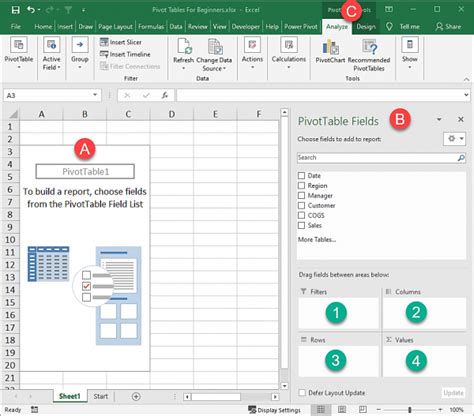This screenshot has height=416, width=474.
Task: Open PivotTable Fields pane options arrow
Action: (x=439, y=119)
